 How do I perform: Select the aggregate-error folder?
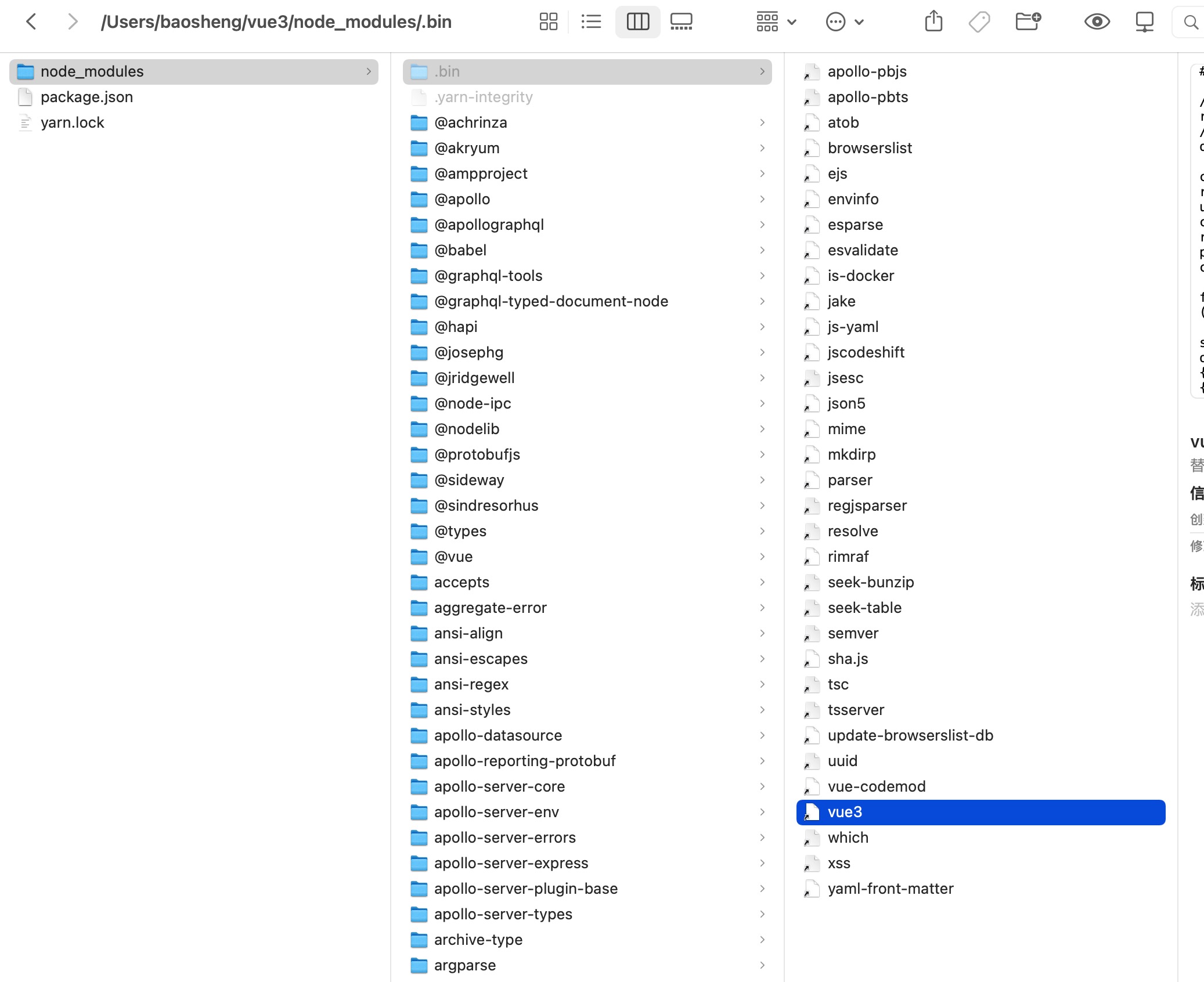point(587,608)
